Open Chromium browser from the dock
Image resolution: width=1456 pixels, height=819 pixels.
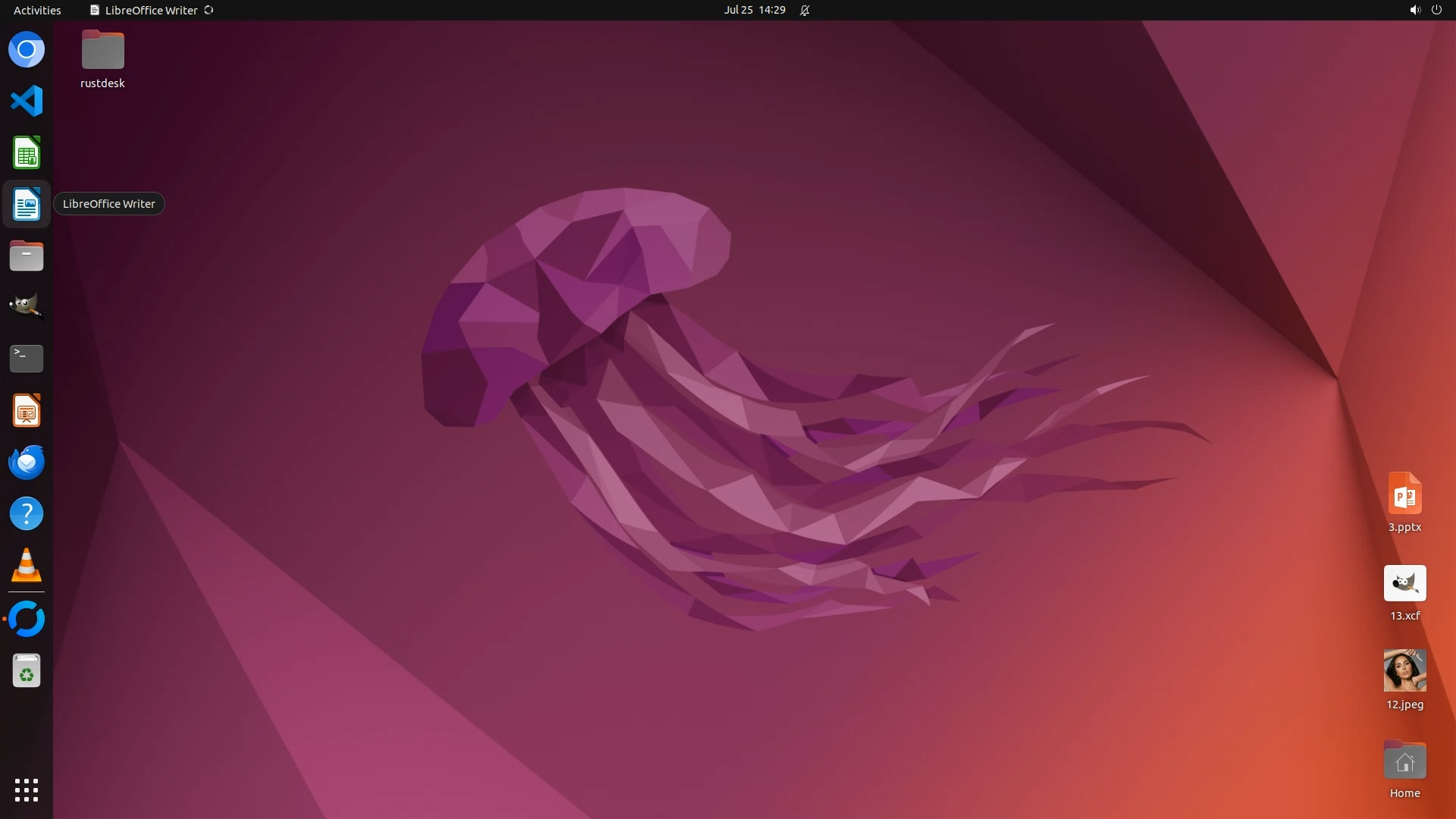pos(27,50)
